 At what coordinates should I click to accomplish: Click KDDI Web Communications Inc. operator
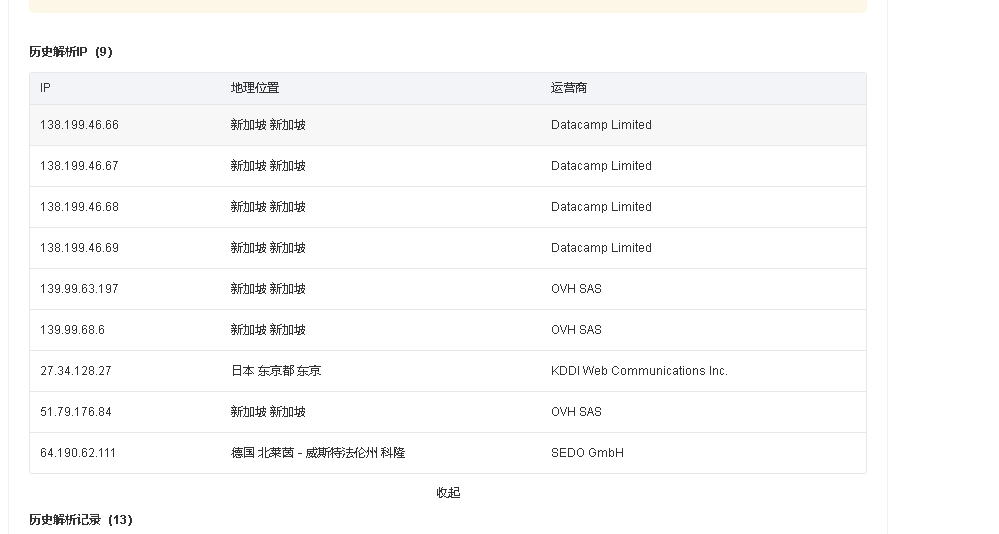tap(639, 371)
